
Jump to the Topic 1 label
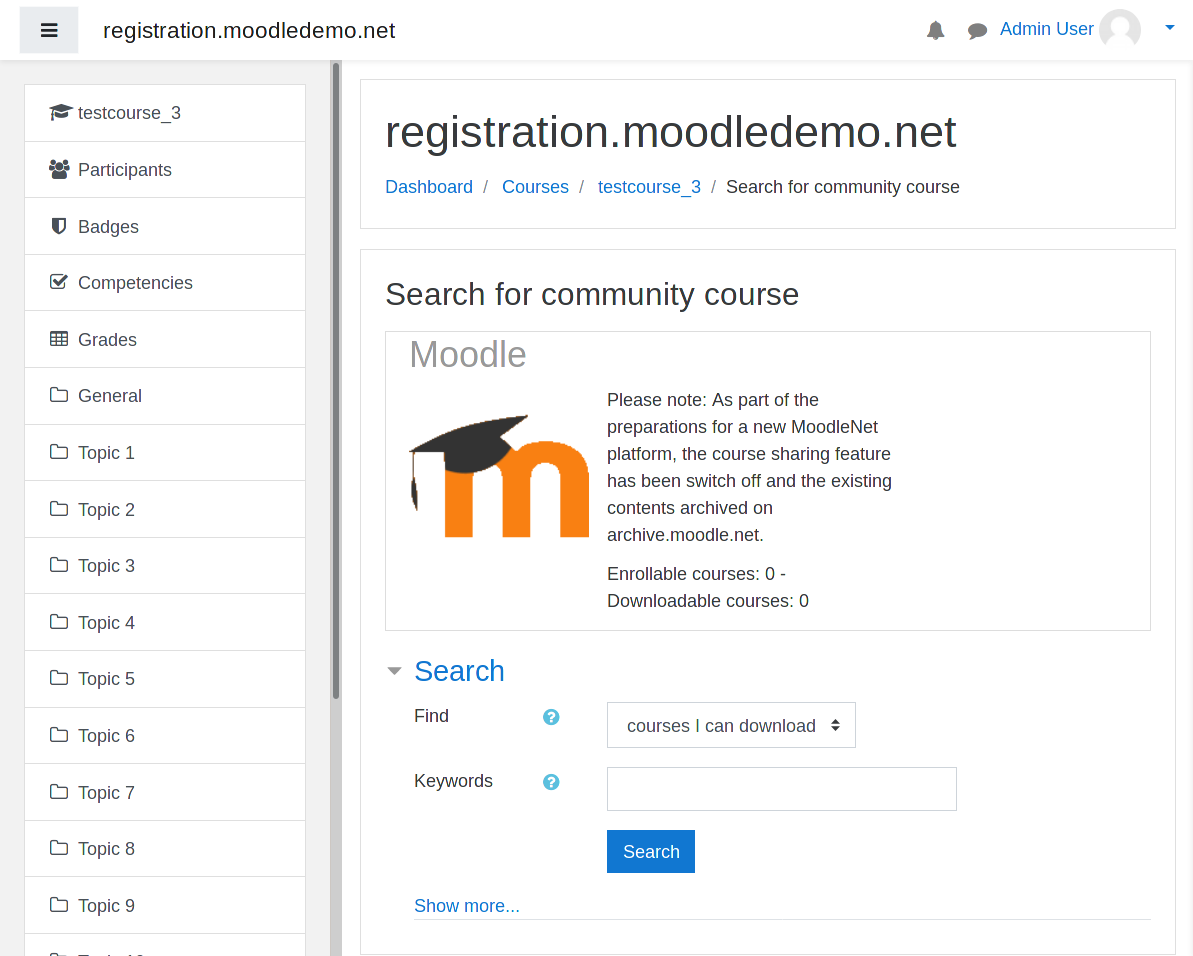pyautogui.click(x=107, y=453)
